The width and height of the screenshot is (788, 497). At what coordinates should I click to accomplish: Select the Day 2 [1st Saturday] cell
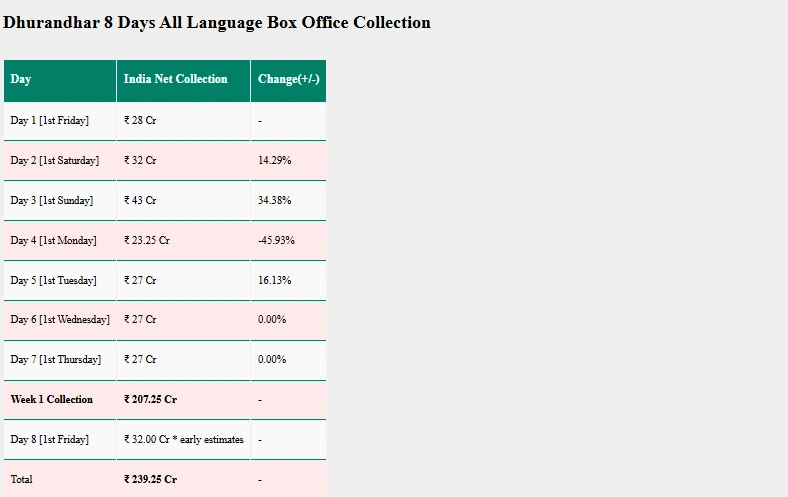[x=55, y=161]
